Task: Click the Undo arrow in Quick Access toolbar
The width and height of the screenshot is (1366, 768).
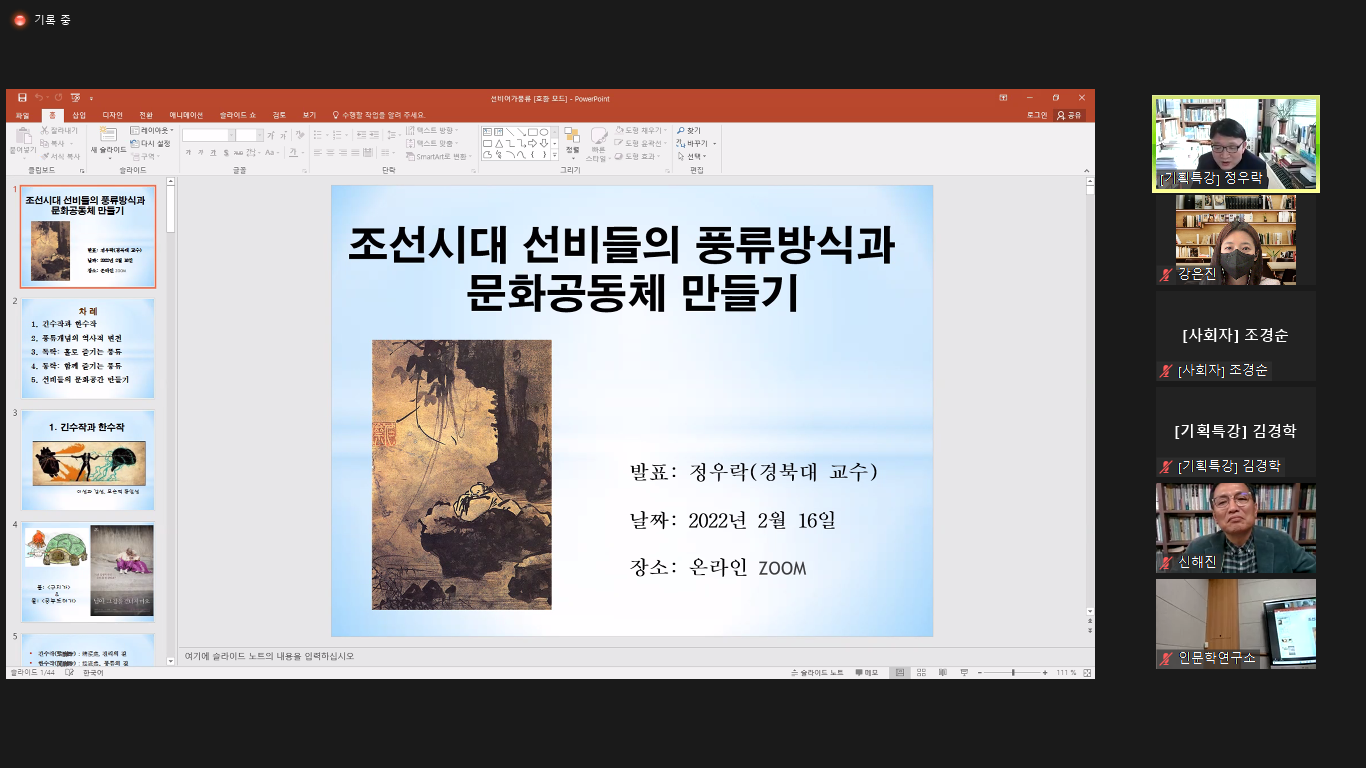Action: point(38,97)
